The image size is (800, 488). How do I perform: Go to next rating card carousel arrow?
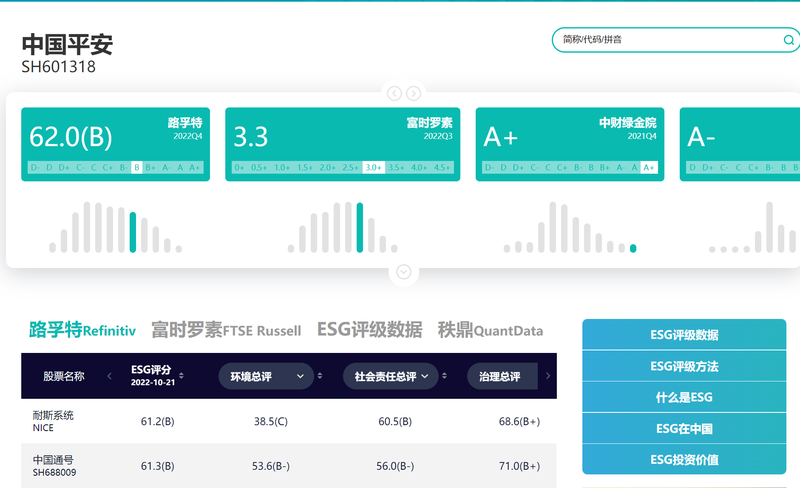[413, 93]
